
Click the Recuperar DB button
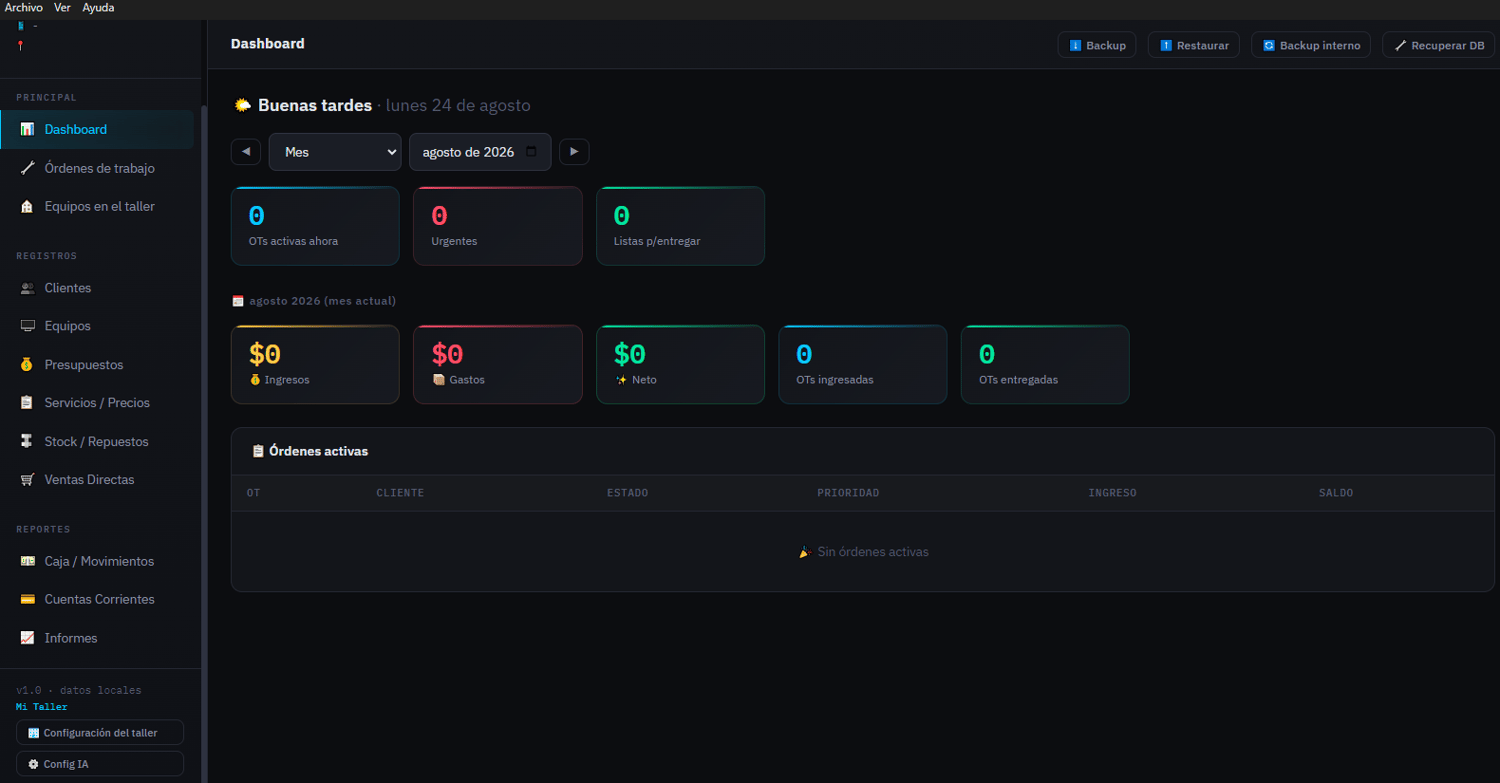pos(1439,45)
